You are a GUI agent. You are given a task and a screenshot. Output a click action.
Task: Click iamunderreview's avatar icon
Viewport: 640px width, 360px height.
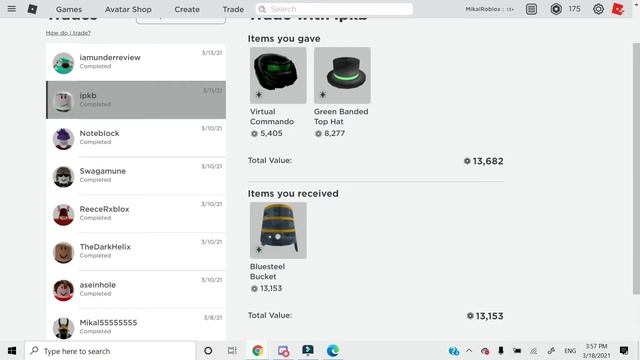tap(63, 63)
